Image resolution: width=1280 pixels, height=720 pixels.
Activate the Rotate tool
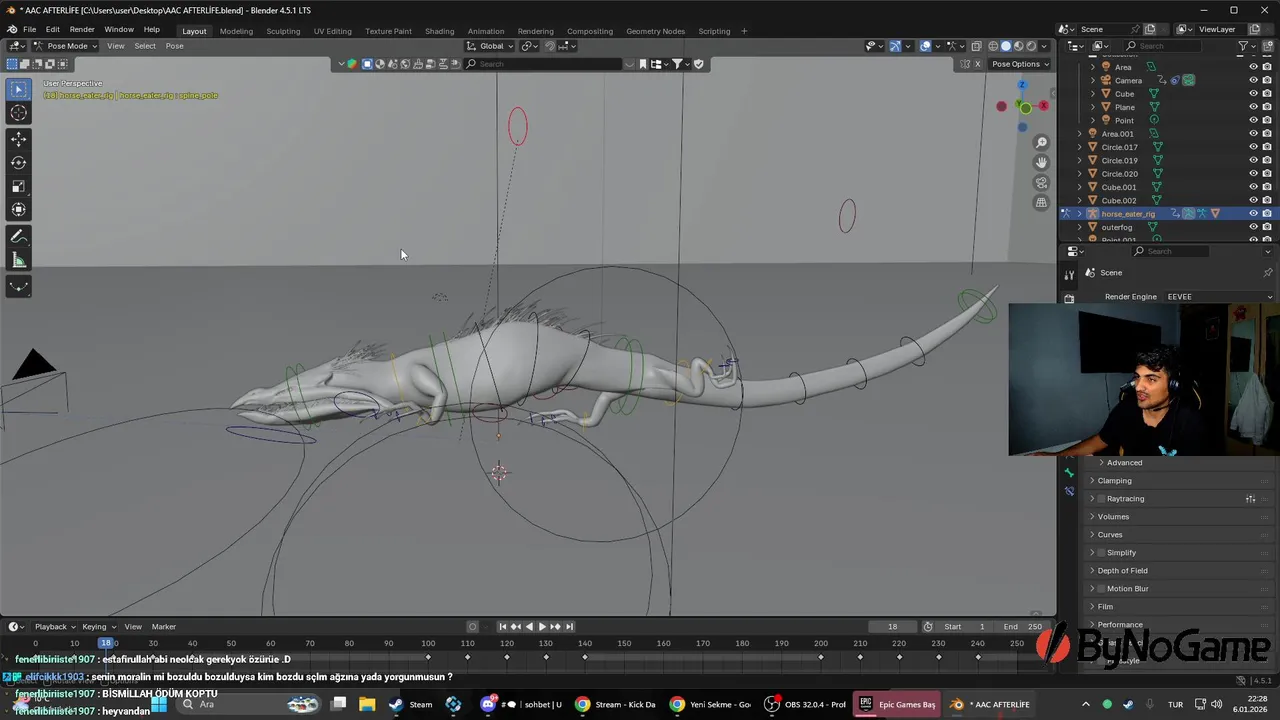tap(19, 162)
